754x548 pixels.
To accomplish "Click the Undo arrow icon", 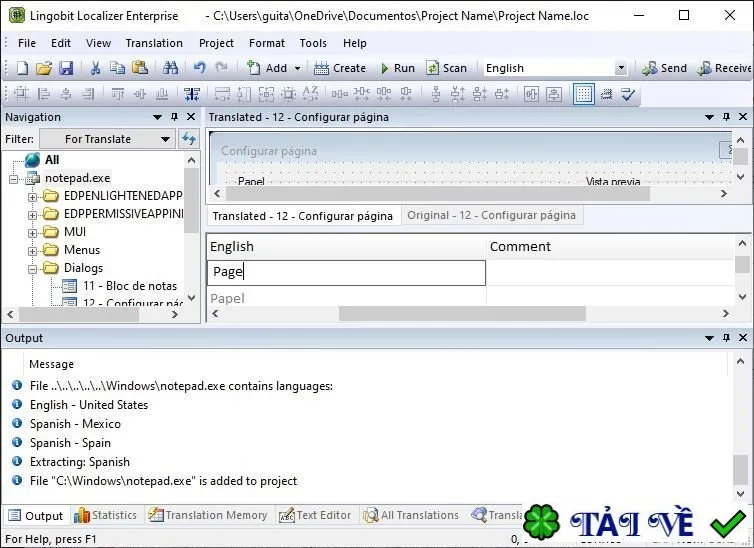I will (x=200, y=68).
